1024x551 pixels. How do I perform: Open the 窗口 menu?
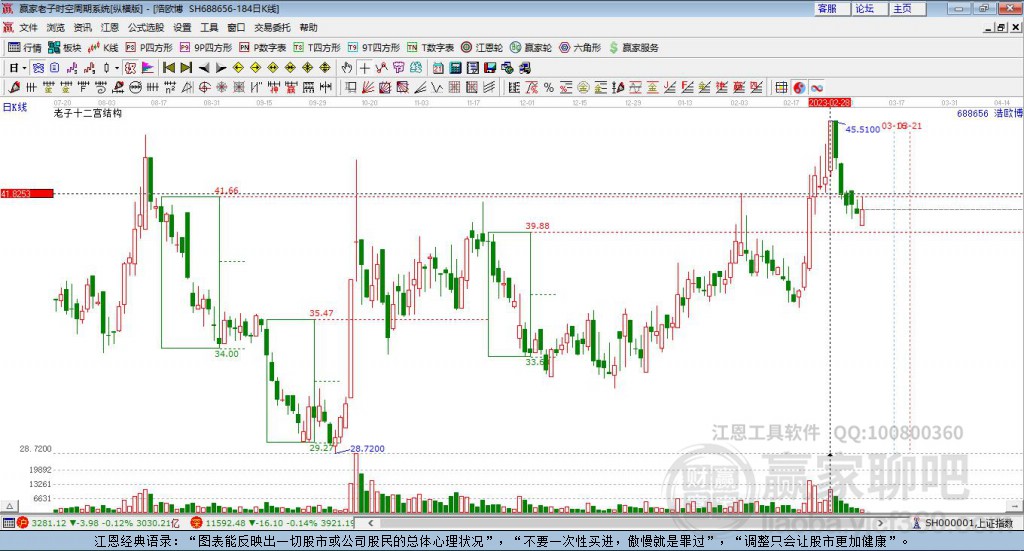pyautogui.click(x=236, y=27)
